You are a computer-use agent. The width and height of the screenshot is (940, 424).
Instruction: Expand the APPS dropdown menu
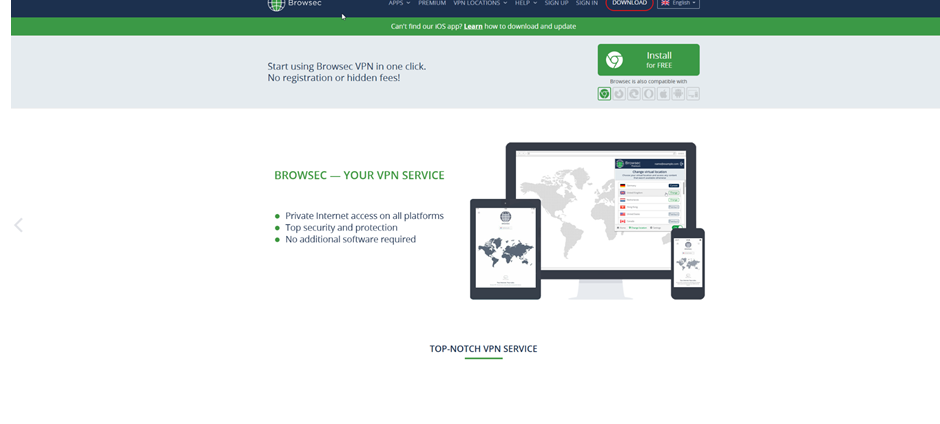coord(400,4)
